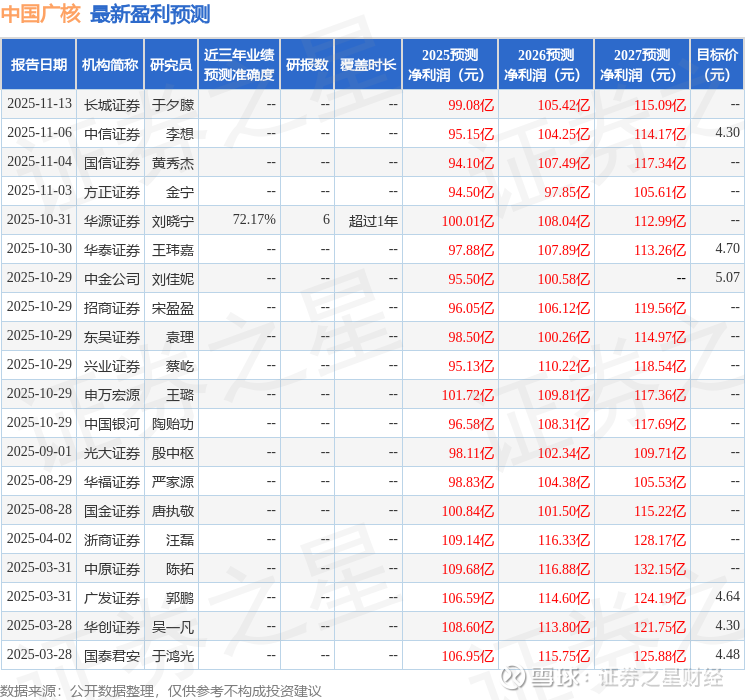Click the 国信证券 institution cell
The image size is (745, 700).
pos(112,163)
